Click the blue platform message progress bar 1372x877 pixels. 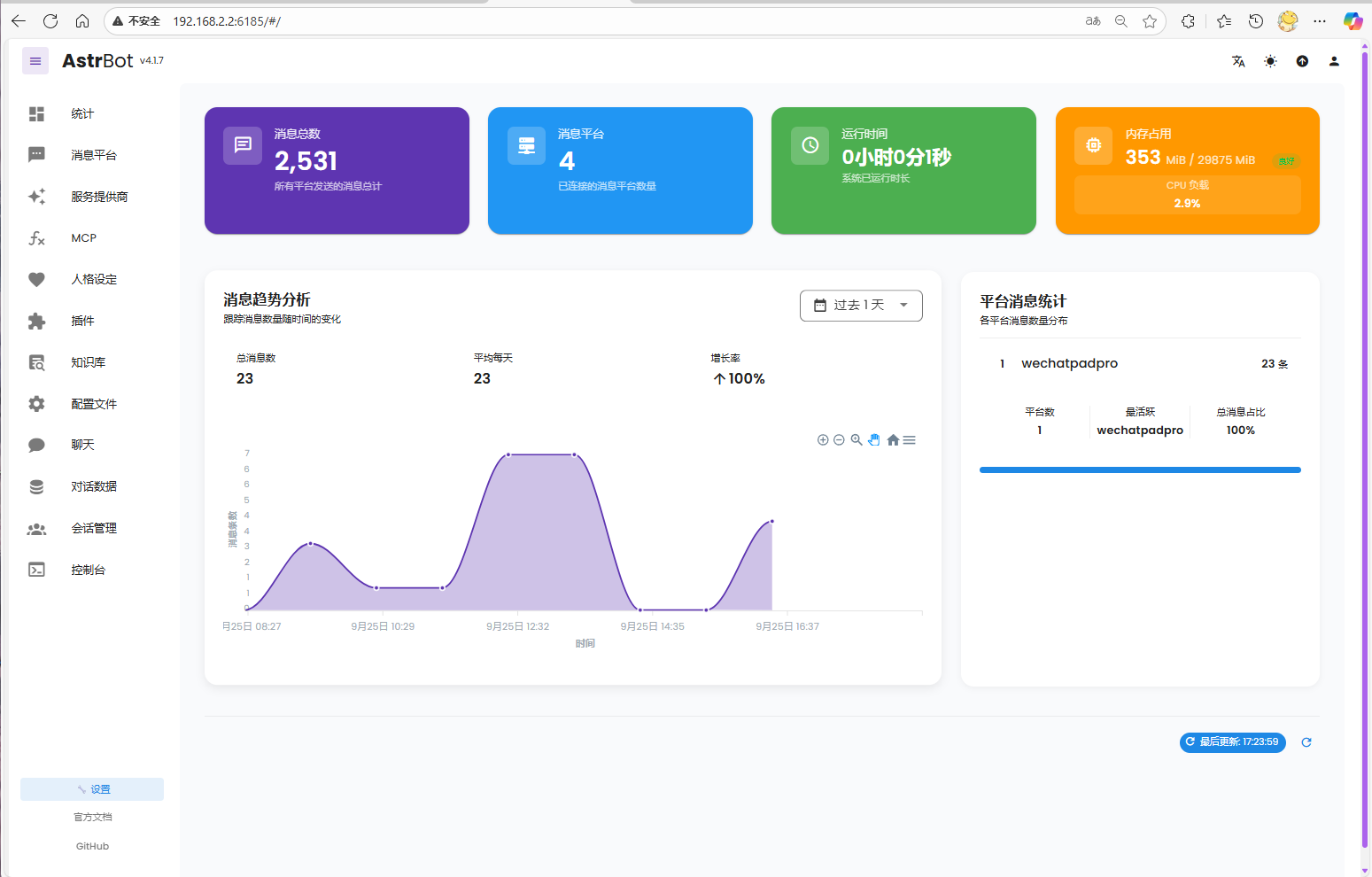[1140, 470]
